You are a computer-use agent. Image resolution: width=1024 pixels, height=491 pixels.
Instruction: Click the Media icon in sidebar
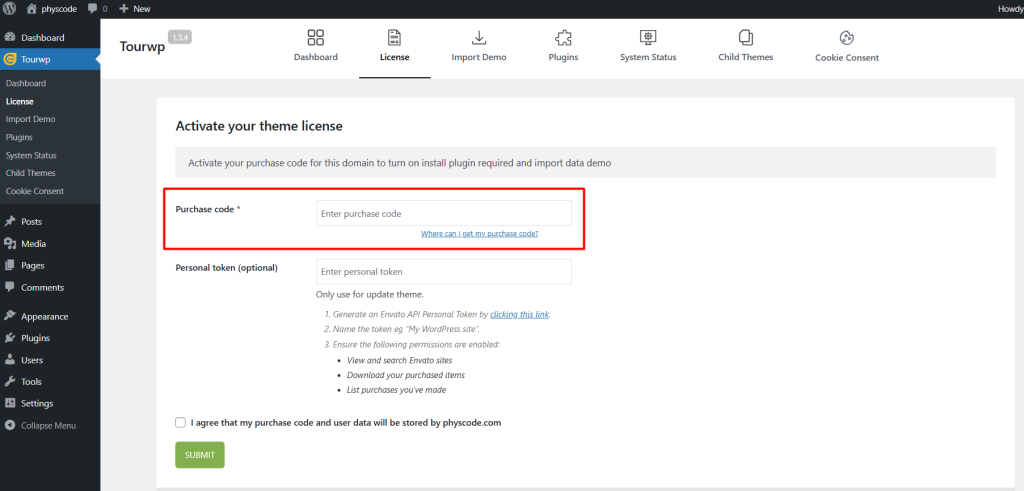(x=10, y=244)
